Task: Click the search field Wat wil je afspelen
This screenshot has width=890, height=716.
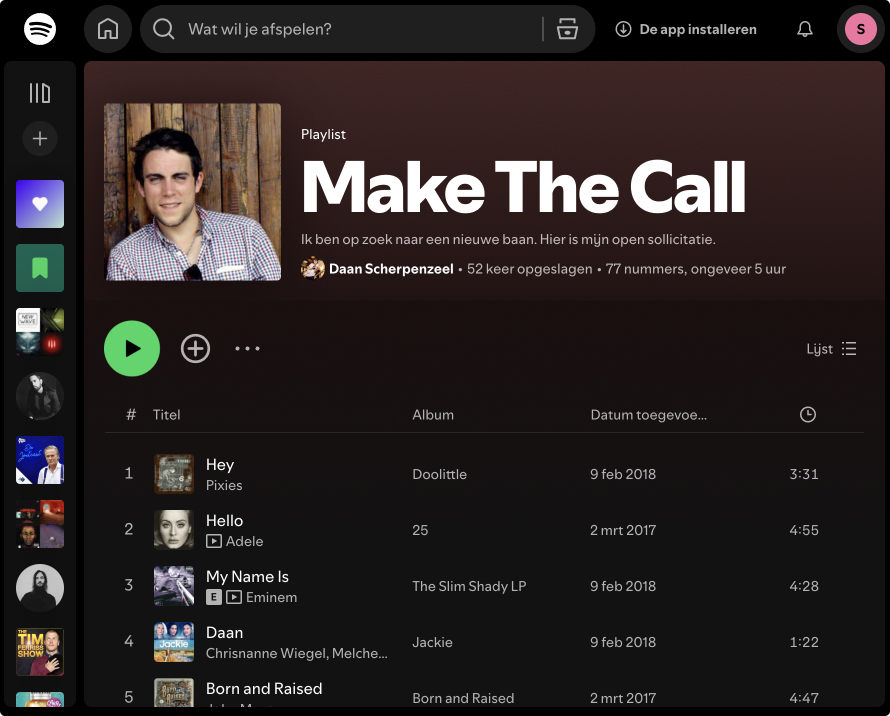Action: coord(300,29)
